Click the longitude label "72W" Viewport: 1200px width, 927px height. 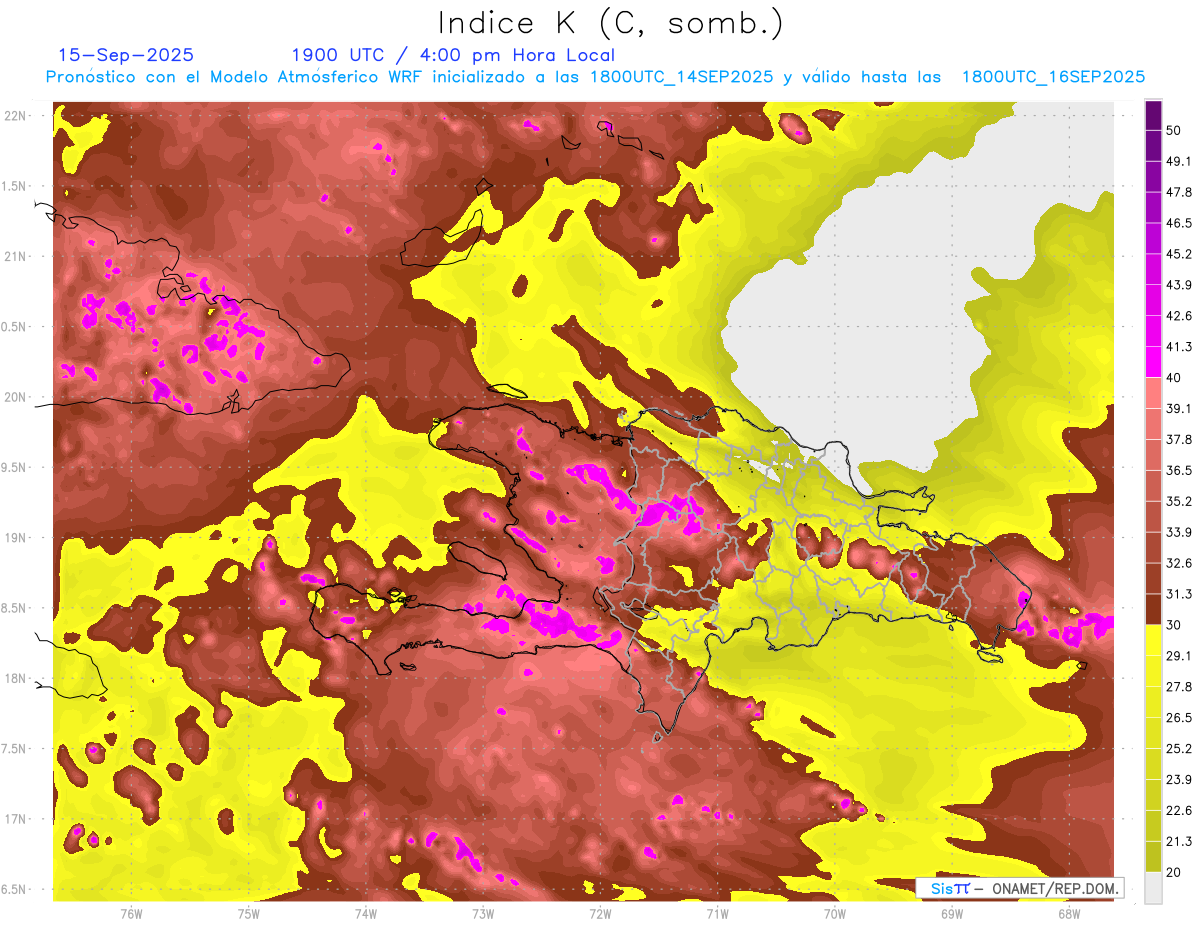click(600, 913)
